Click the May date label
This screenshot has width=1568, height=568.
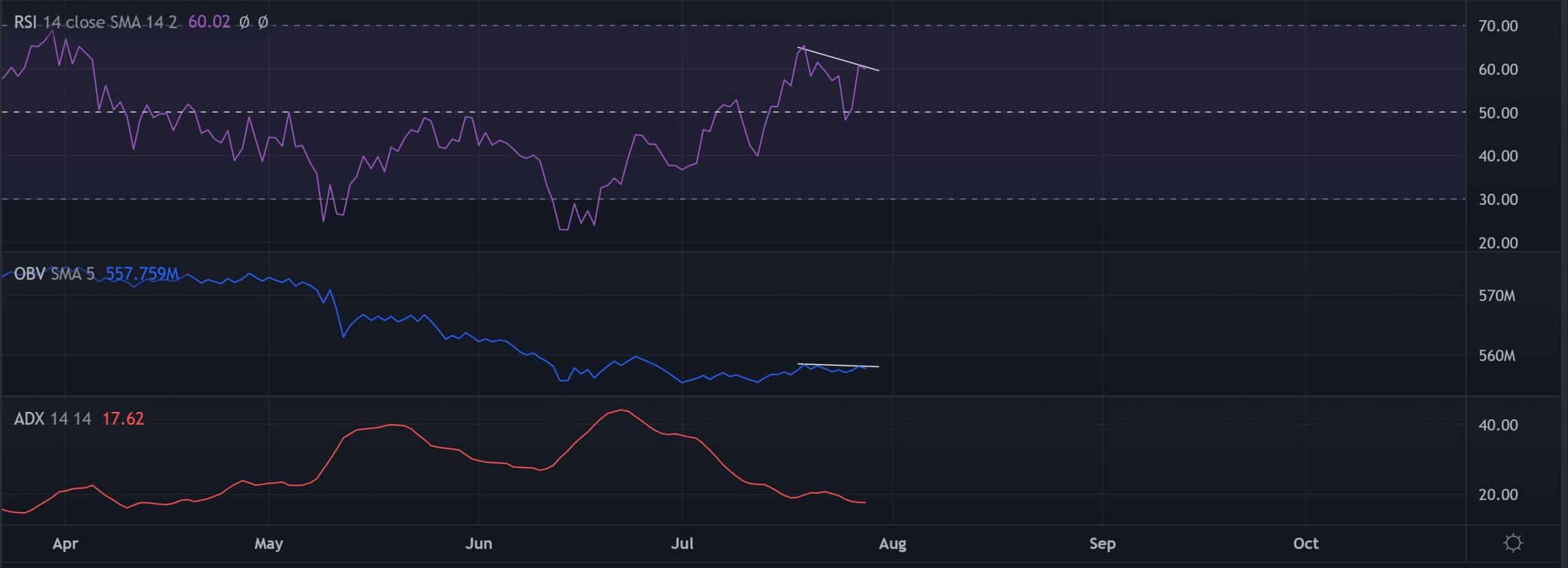(268, 544)
